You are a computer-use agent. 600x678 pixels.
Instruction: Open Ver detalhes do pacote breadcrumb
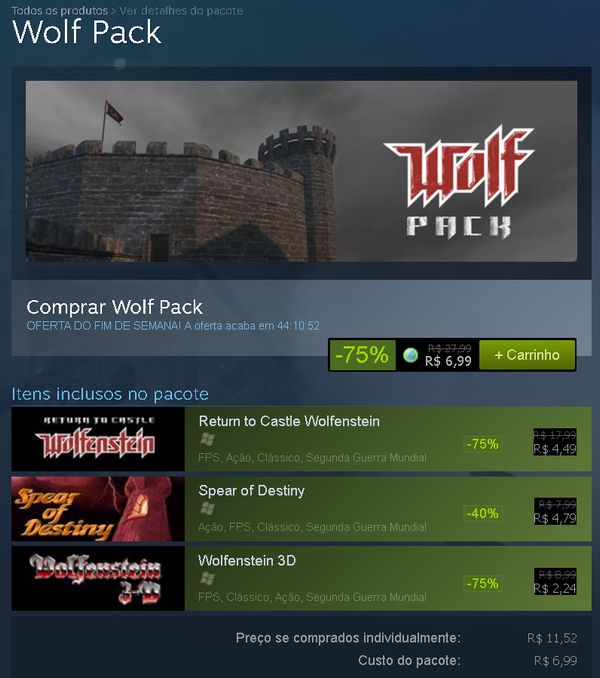(x=181, y=10)
